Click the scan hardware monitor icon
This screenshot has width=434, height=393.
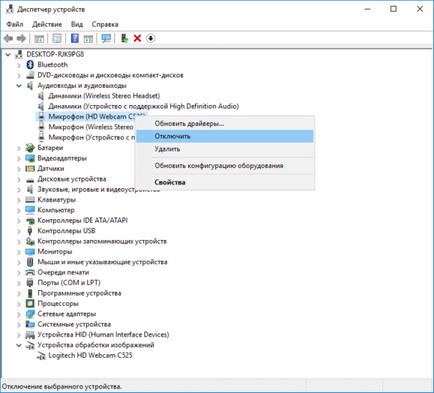[106, 38]
